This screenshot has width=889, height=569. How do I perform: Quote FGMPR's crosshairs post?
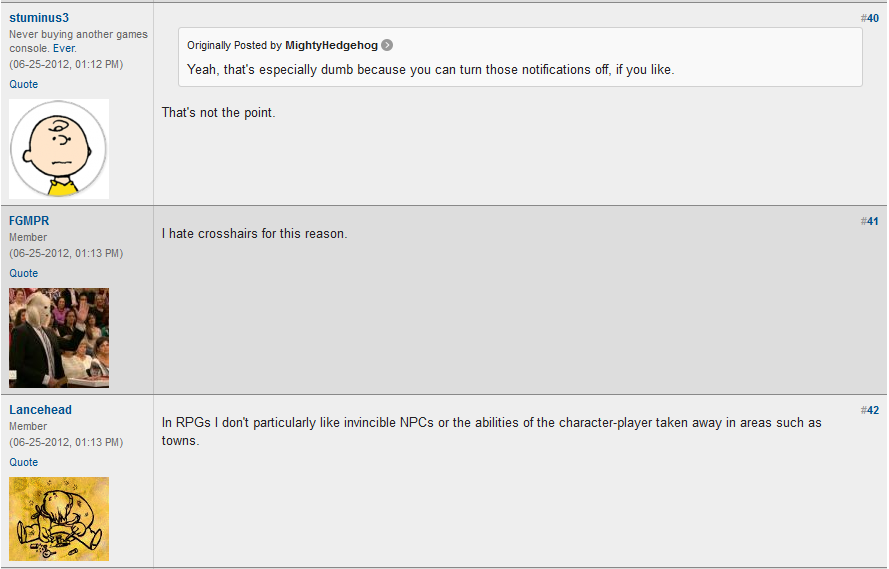coord(24,273)
